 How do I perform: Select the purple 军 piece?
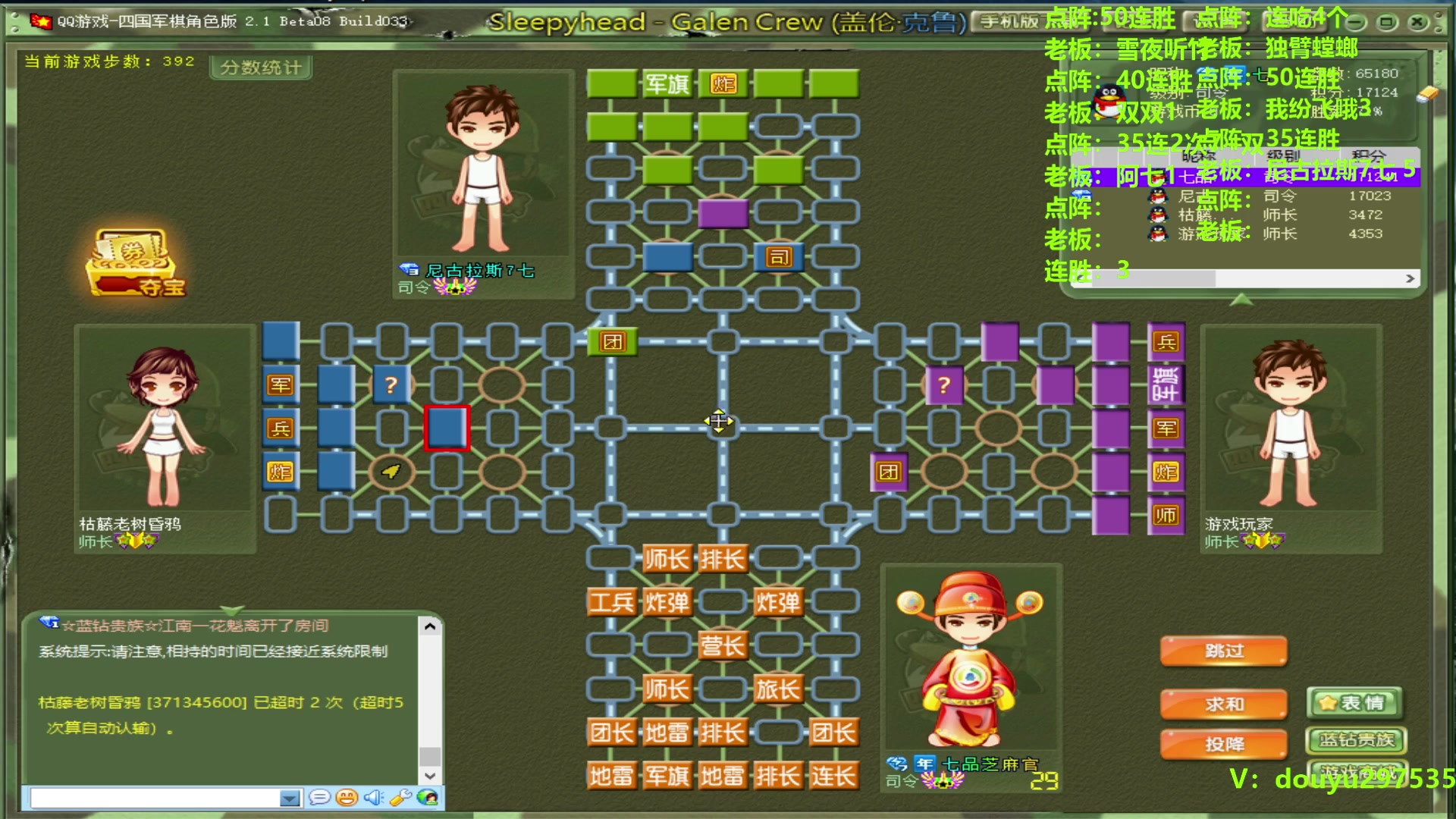1166,428
